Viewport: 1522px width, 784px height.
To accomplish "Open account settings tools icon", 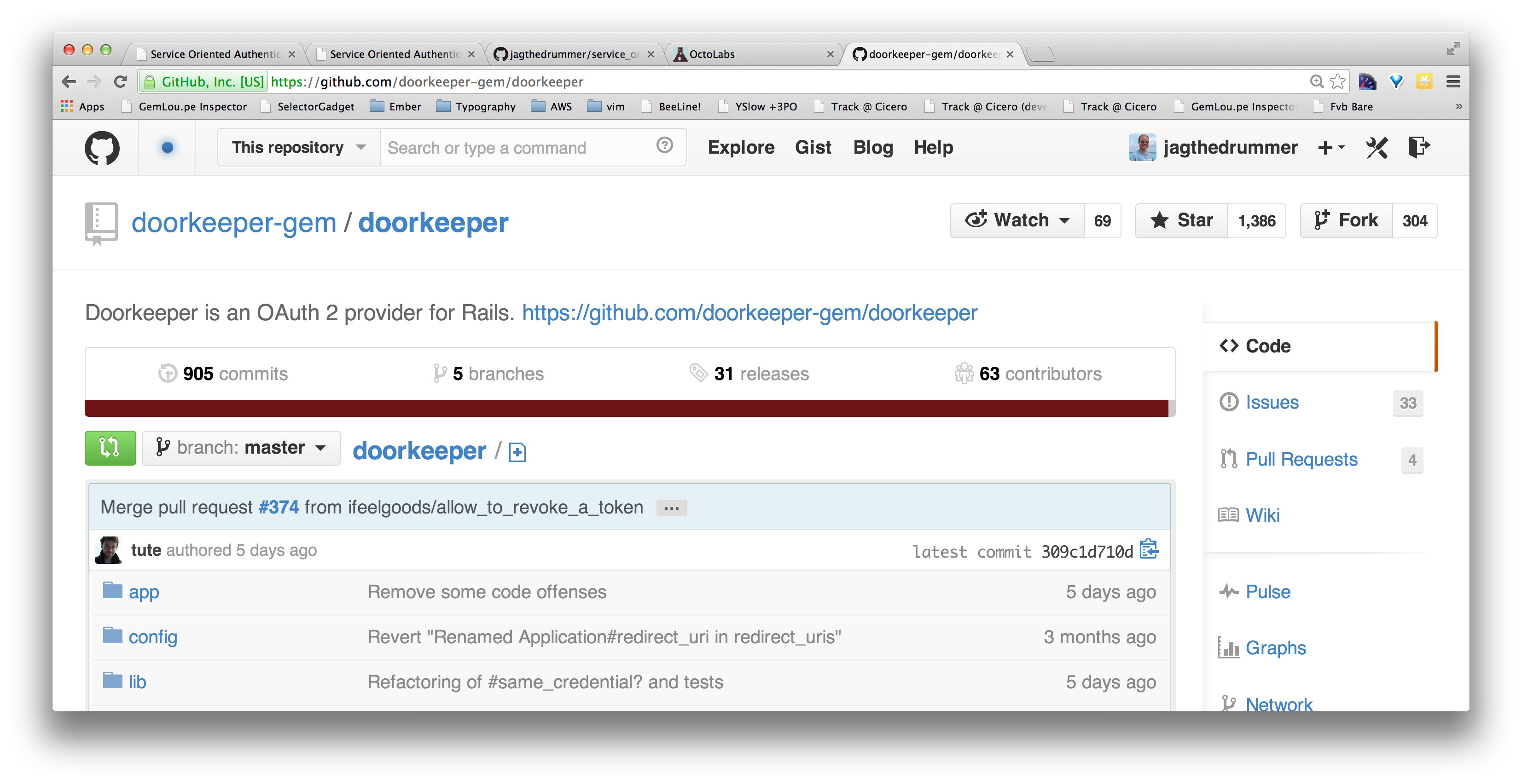I will [1377, 148].
